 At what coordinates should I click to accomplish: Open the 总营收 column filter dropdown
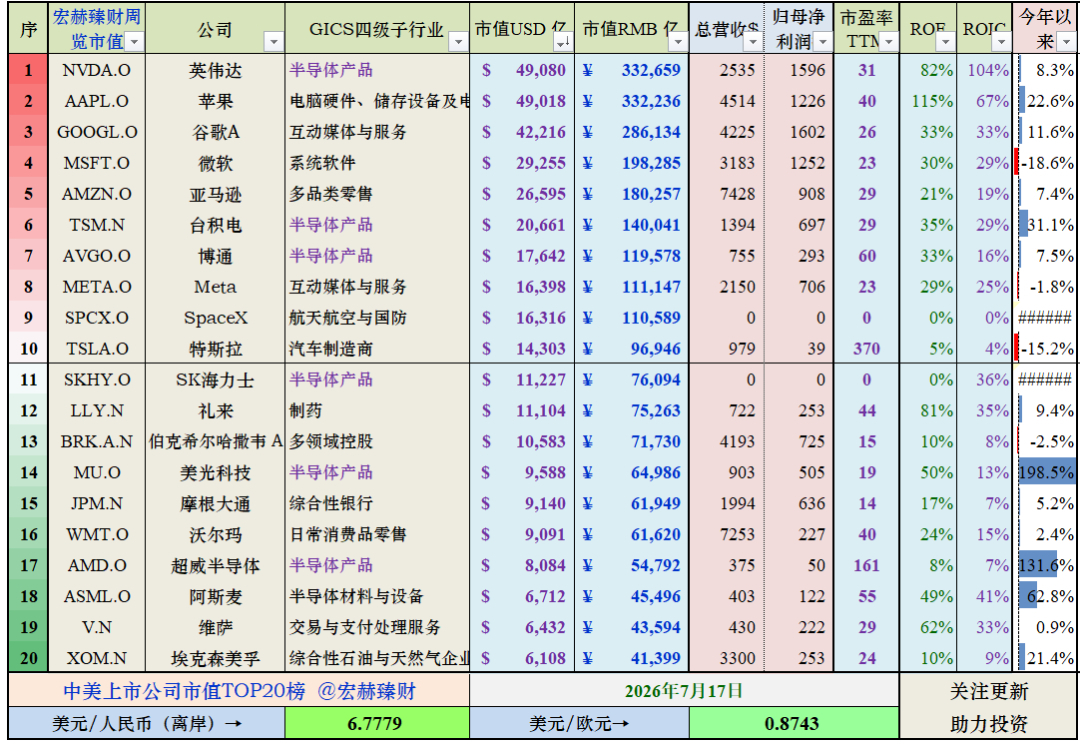click(753, 42)
